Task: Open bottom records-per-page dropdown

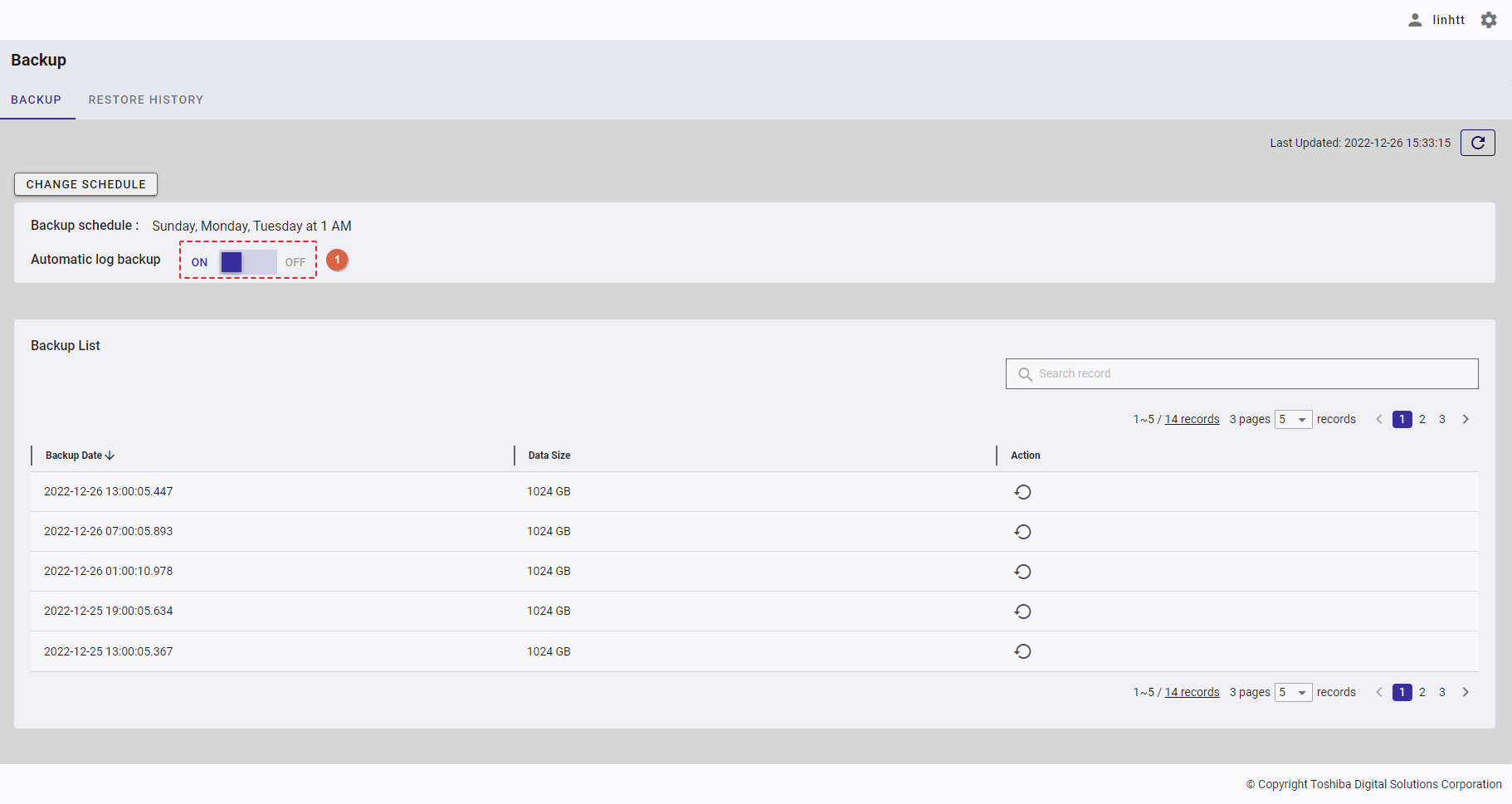Action: [1293, 693]
